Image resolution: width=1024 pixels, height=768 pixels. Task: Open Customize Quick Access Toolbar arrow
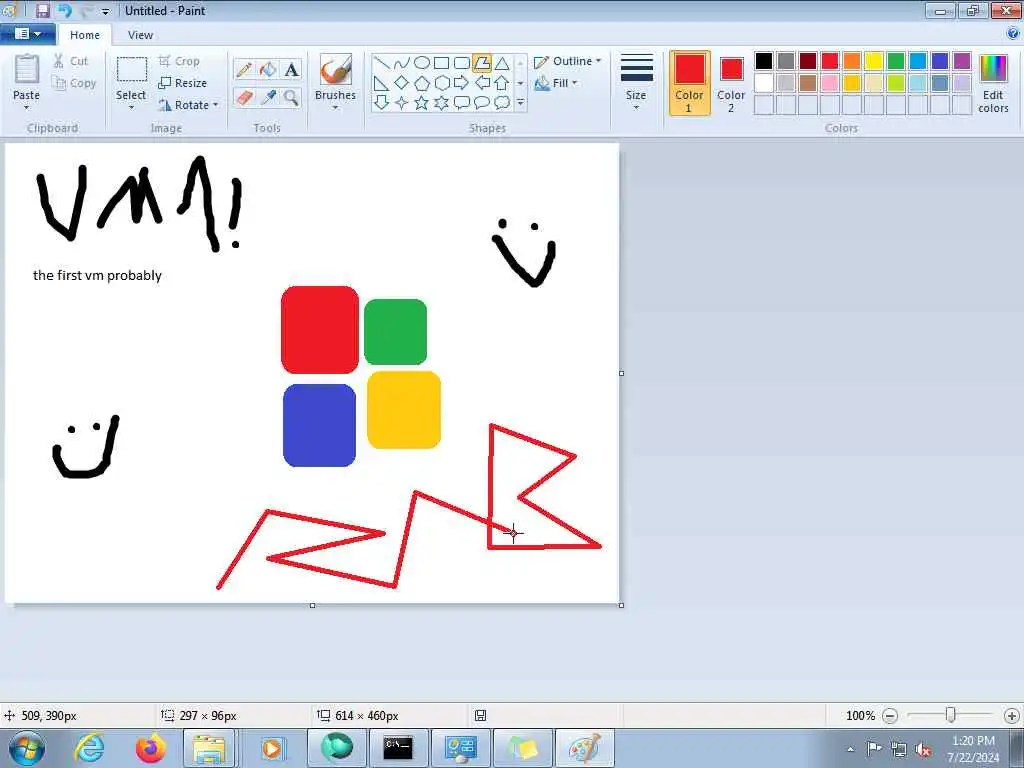pos(105,11)
